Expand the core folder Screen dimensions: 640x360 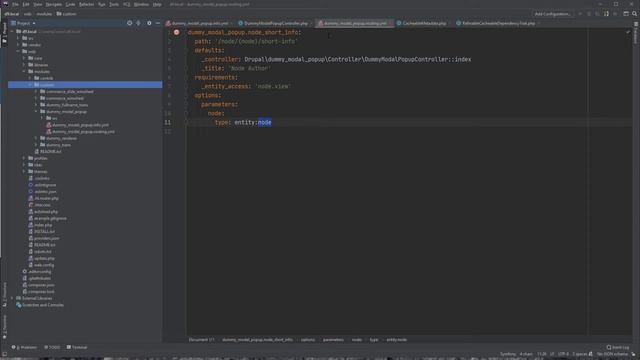pos(24,58)
